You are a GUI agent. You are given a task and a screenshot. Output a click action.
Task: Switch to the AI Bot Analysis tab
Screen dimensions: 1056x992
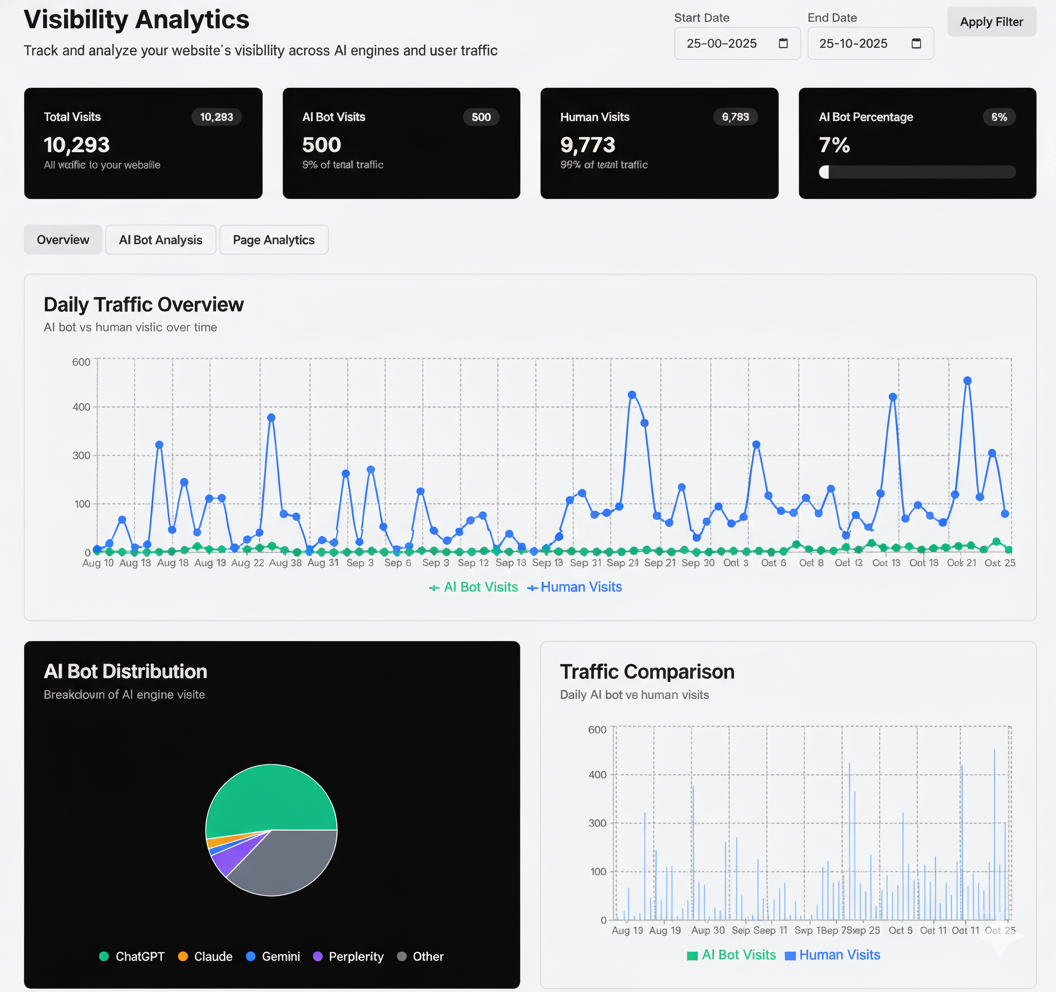click(160, 240)
